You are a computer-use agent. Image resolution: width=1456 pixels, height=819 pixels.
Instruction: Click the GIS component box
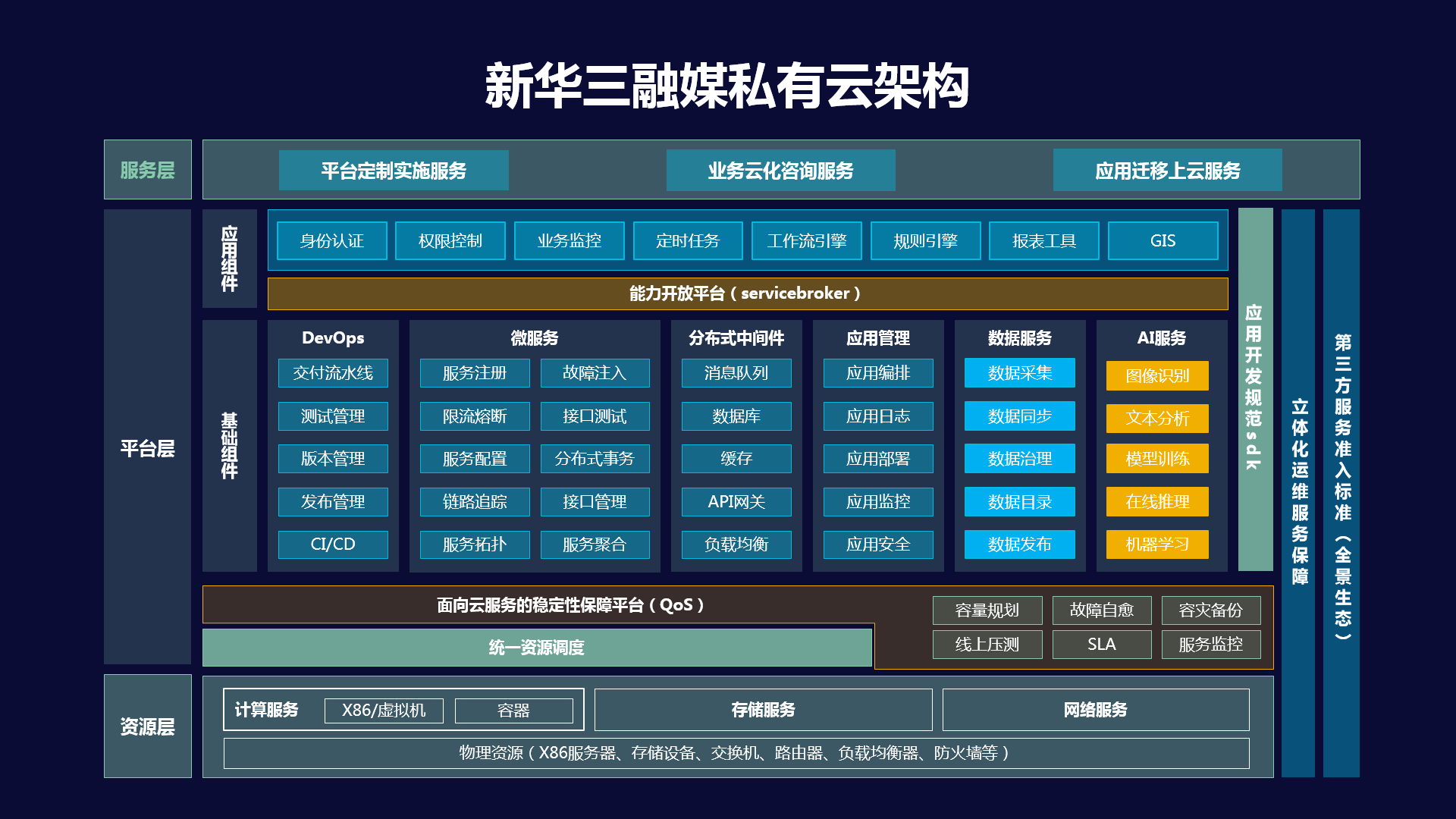point(1163,240)
